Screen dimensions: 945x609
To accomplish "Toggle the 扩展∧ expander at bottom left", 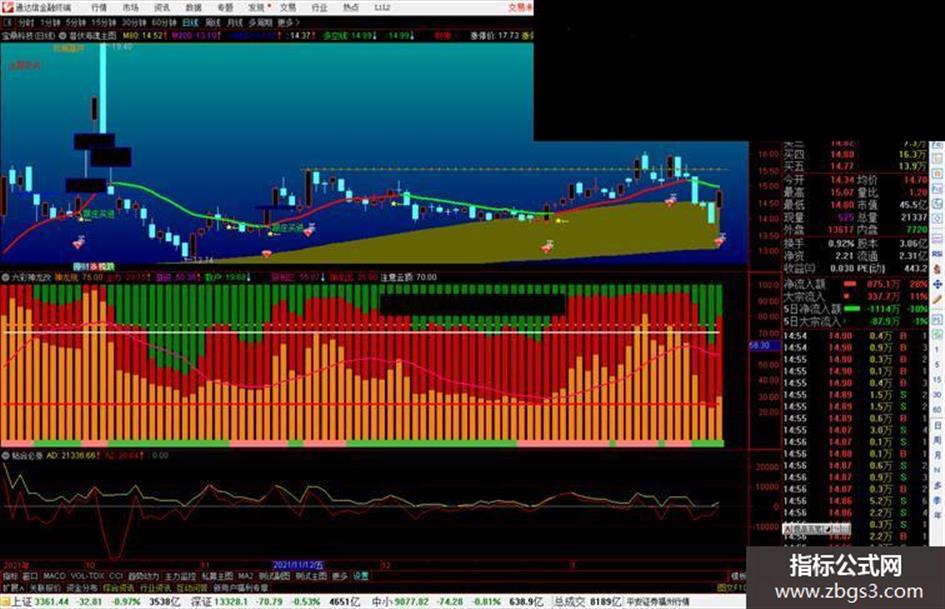I will (x=13, y=587).
